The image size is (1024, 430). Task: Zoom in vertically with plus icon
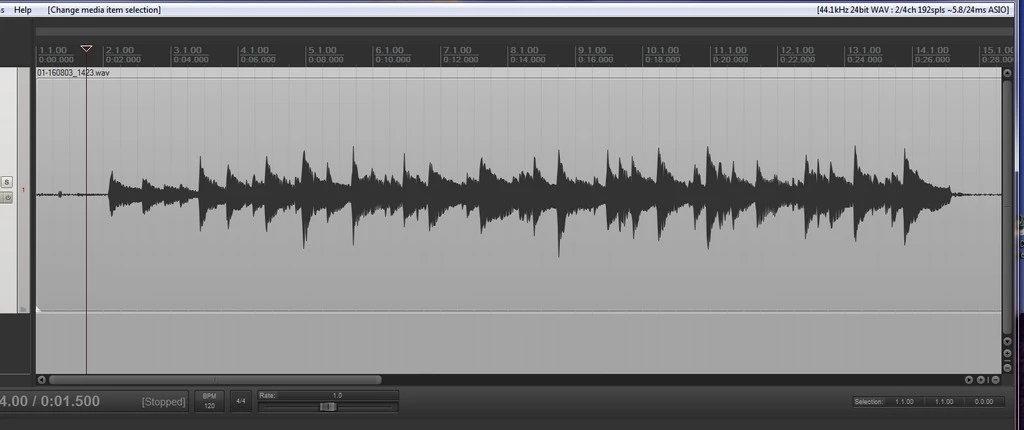1007,354
